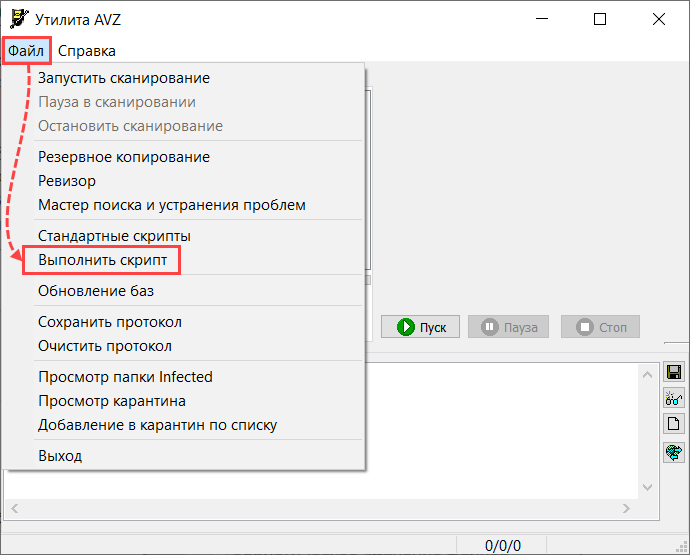Pick Сохранить протокол menu item

coord(185,322)
